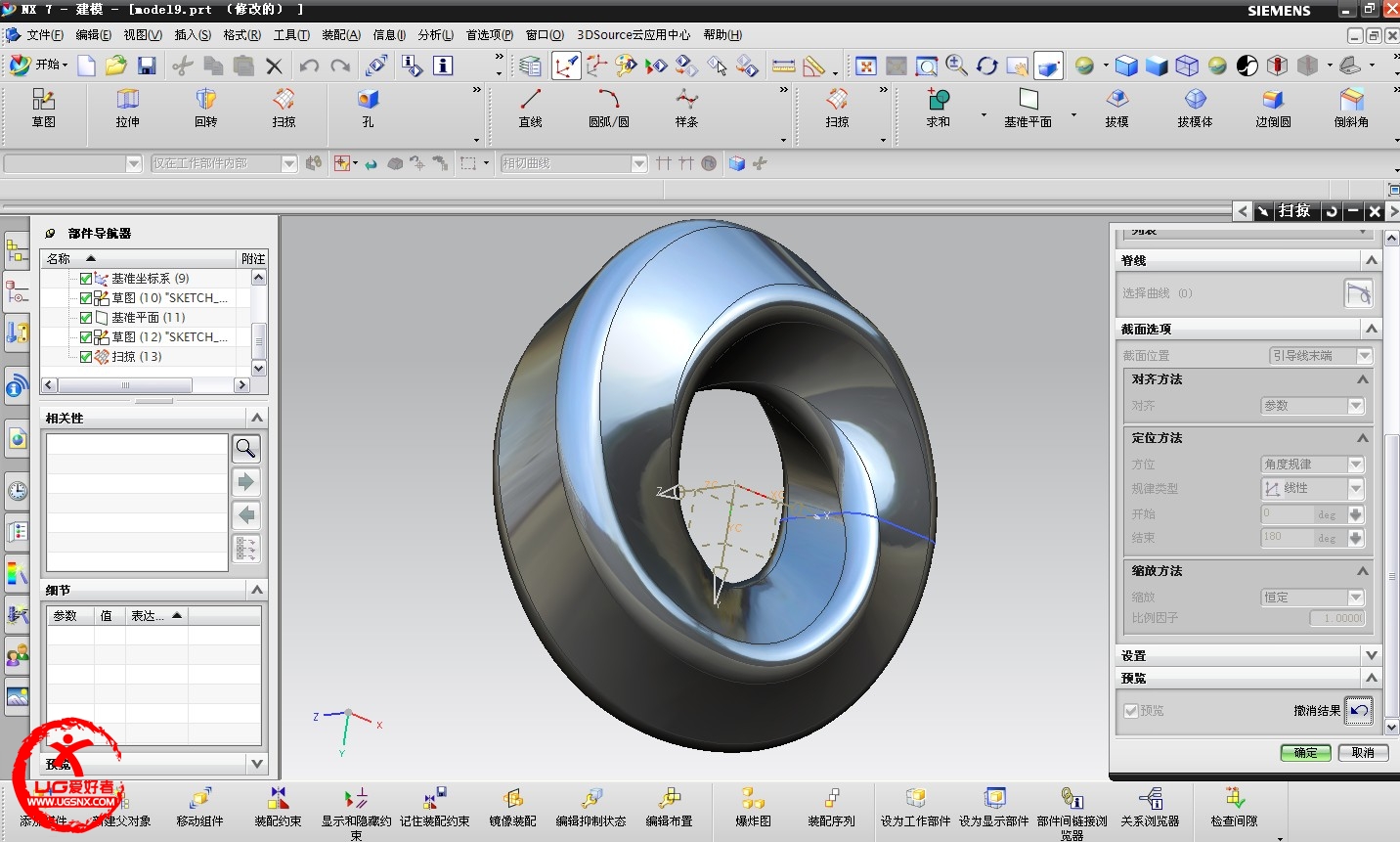Open Relations Browser (关系浏览器)
The width and height of the screenshot is (1400, 842).
[x=1150, y=808]
